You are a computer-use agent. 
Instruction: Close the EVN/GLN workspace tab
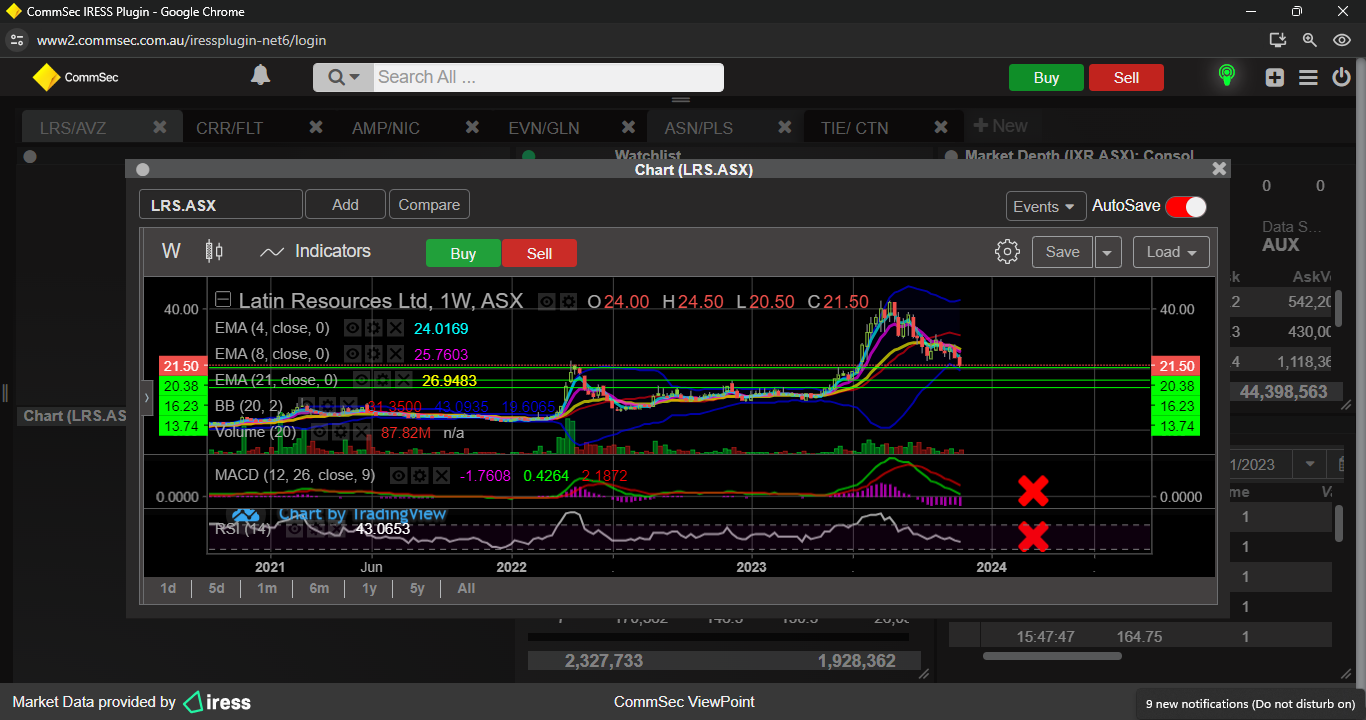coord(628,127)
